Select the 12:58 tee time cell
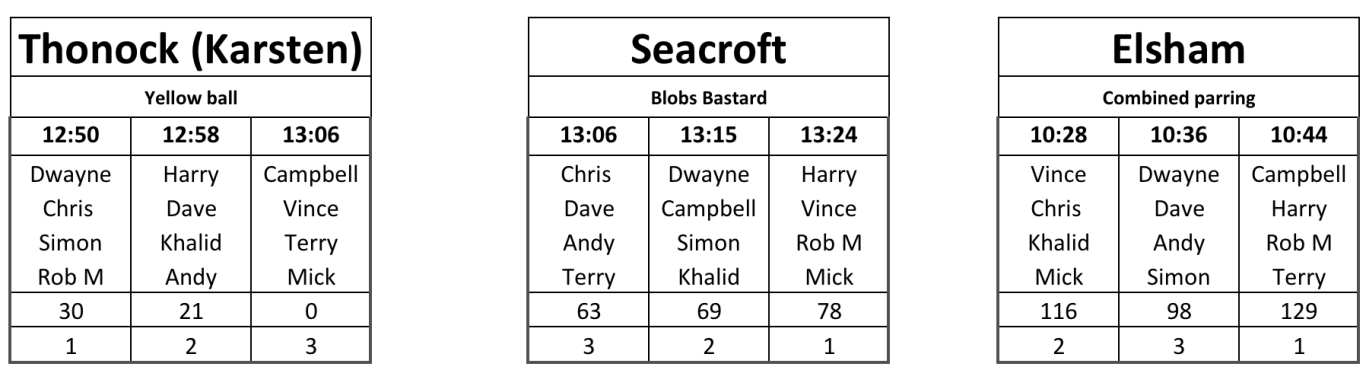 pyautogui.click(x=190, y=134)
